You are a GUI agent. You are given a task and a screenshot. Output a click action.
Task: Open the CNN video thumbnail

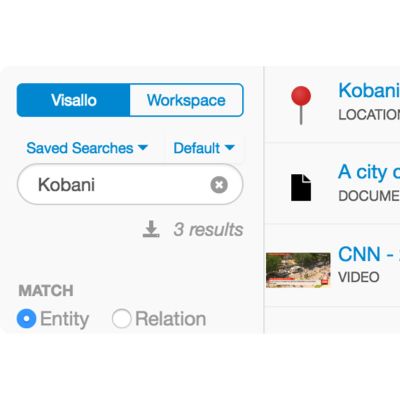coord(298,270)
